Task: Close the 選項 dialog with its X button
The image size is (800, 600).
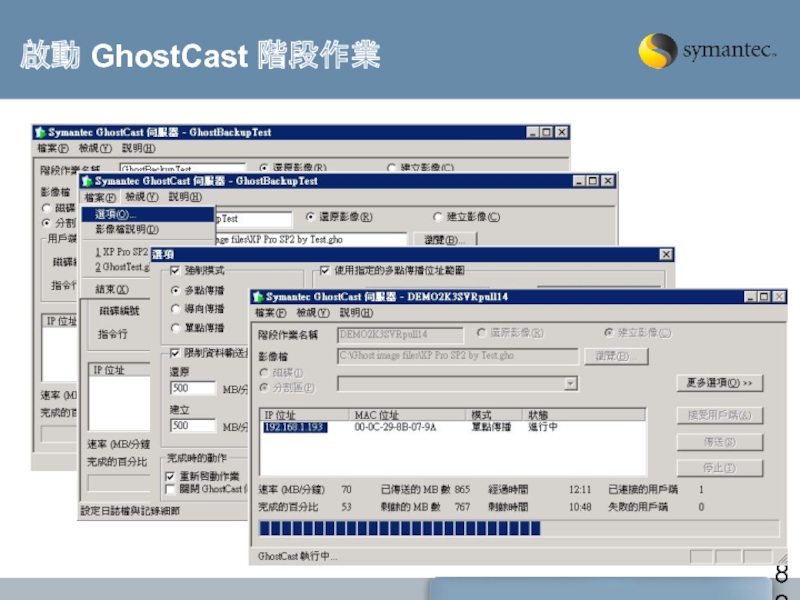Action: coord(666,255)
